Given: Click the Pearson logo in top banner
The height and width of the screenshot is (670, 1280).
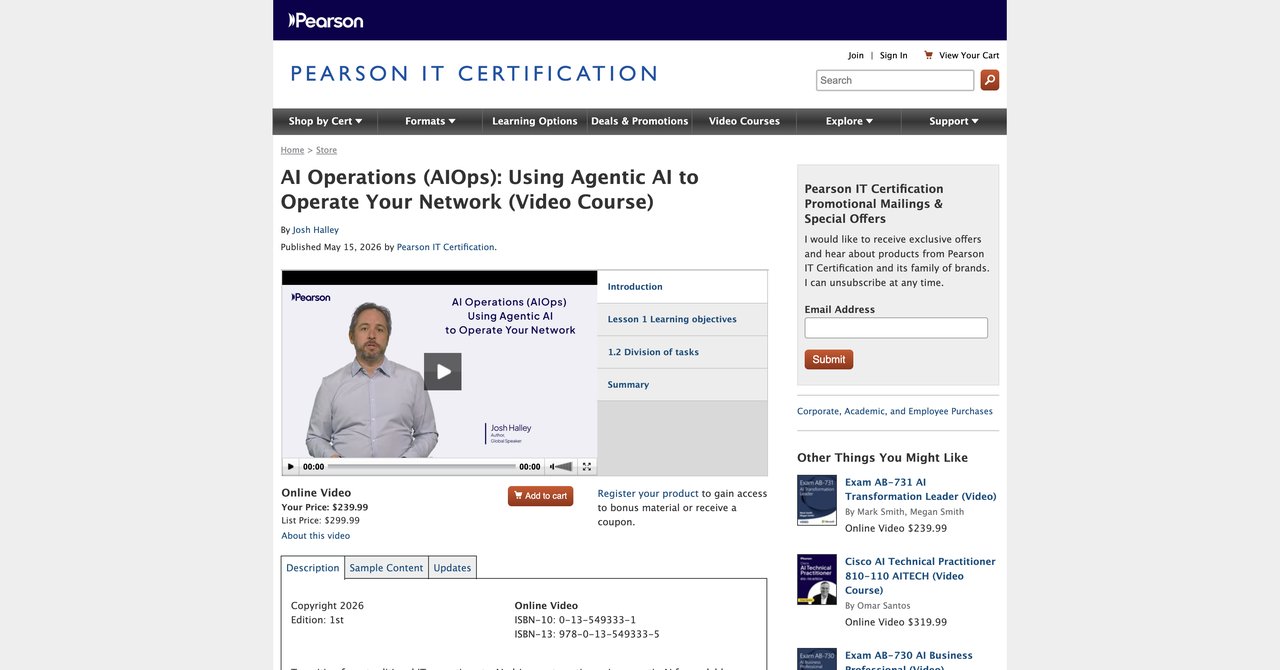Looking at the screenshot, I should (x=326, y=20).
